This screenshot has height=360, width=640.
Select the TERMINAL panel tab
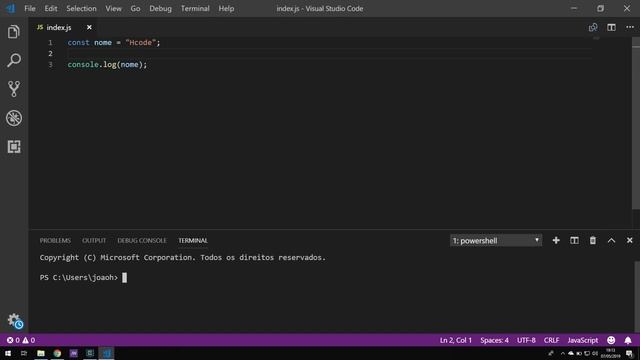tap(193, 240)
